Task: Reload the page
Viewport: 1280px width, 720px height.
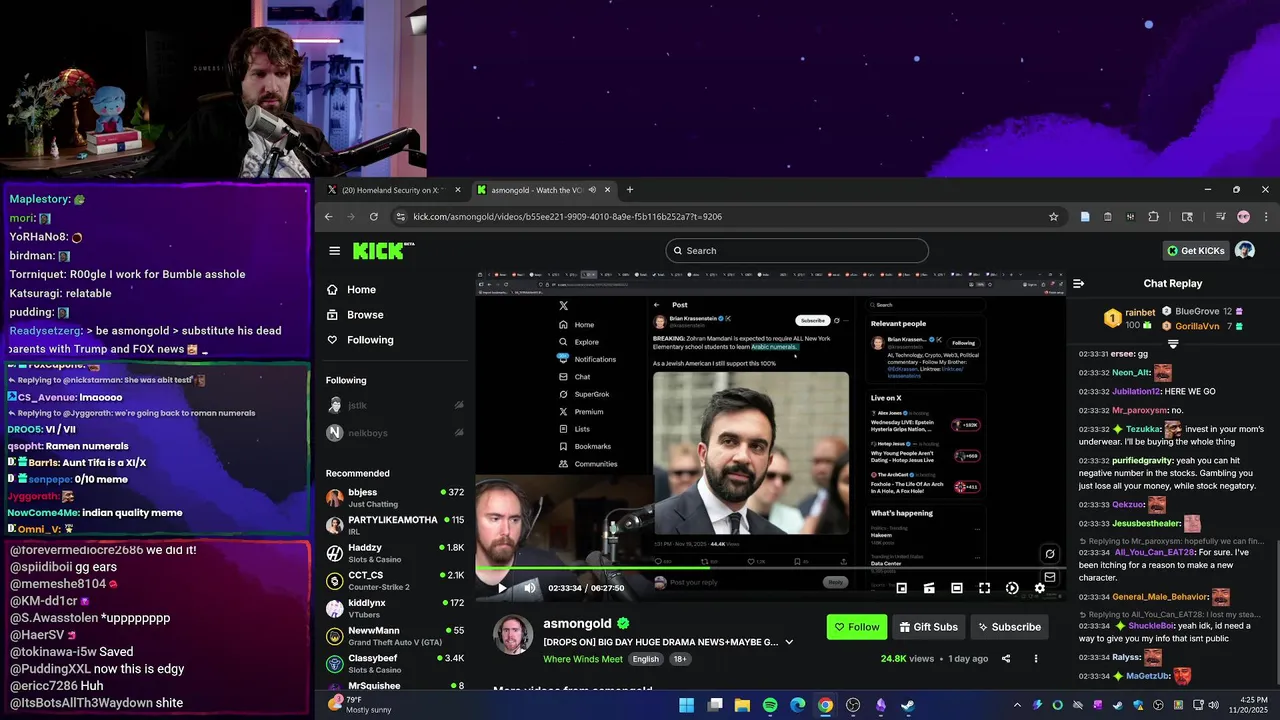Action: pyautogui.click(x=374, y=216)
